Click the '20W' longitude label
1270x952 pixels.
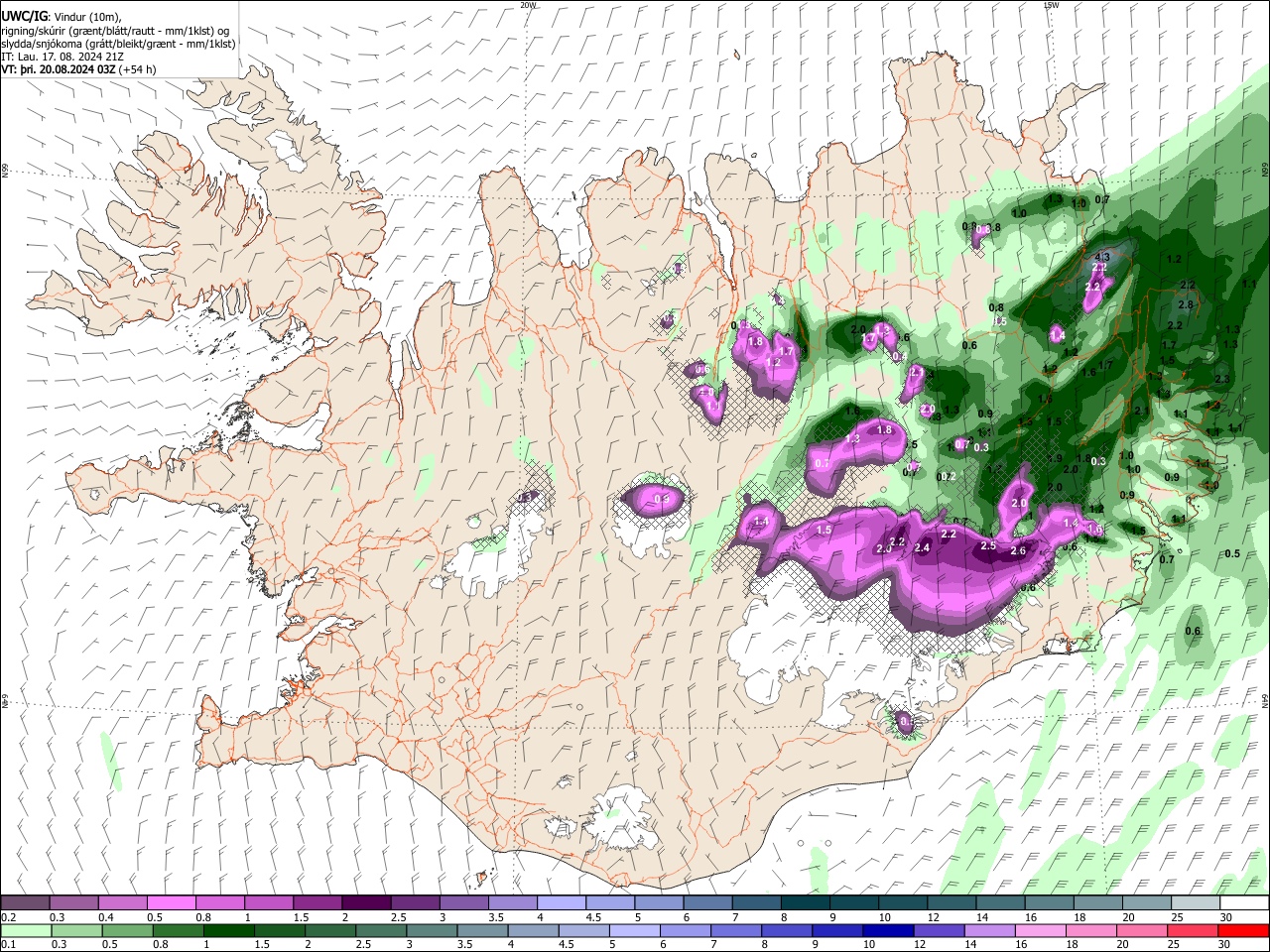[x=528, y=5]
